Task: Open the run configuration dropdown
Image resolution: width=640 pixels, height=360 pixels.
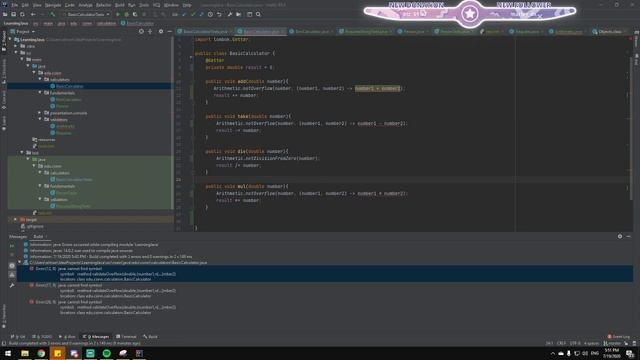Action: pyautogui.click(x=87, y=14)
